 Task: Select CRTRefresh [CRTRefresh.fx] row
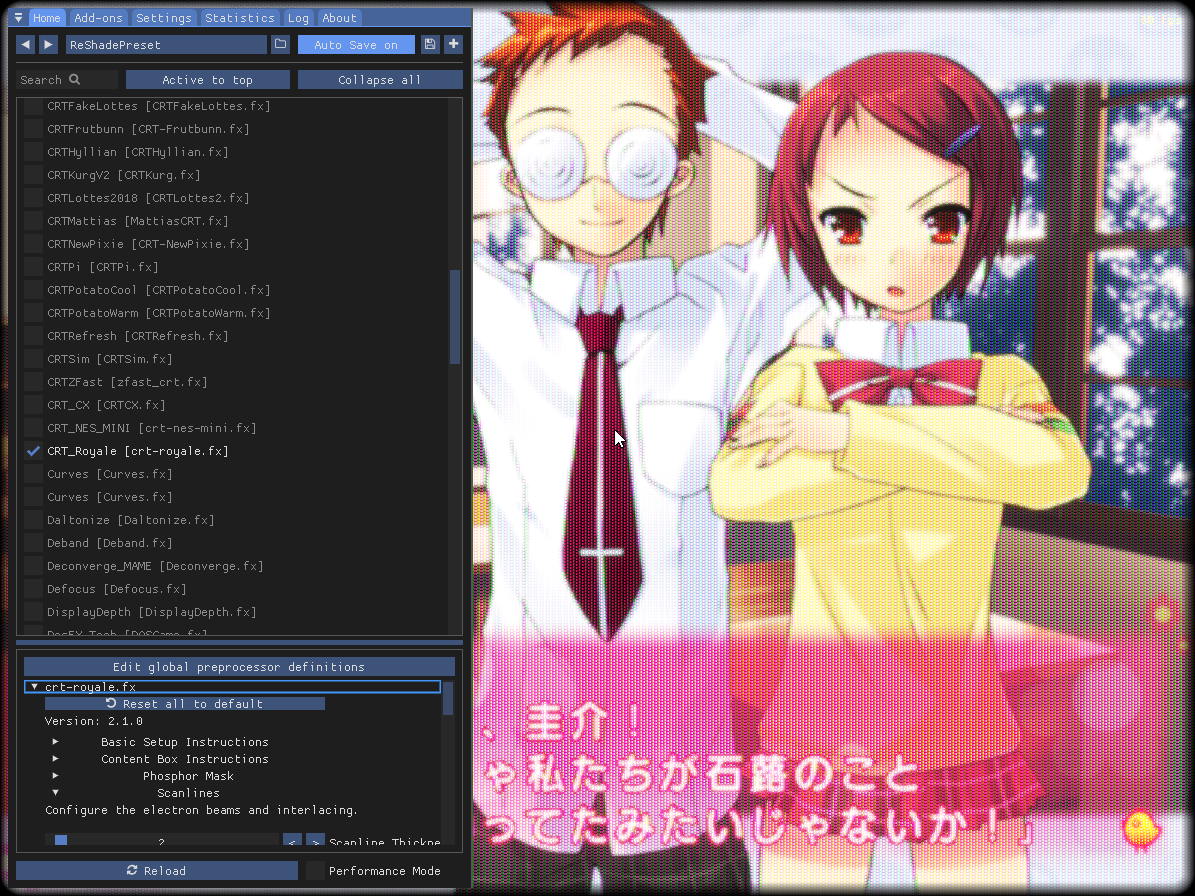click(137, 335)
